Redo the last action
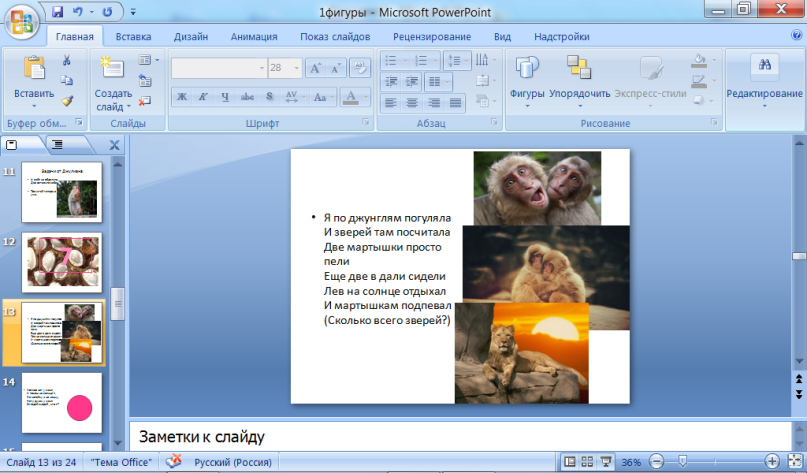 [107, 11]
